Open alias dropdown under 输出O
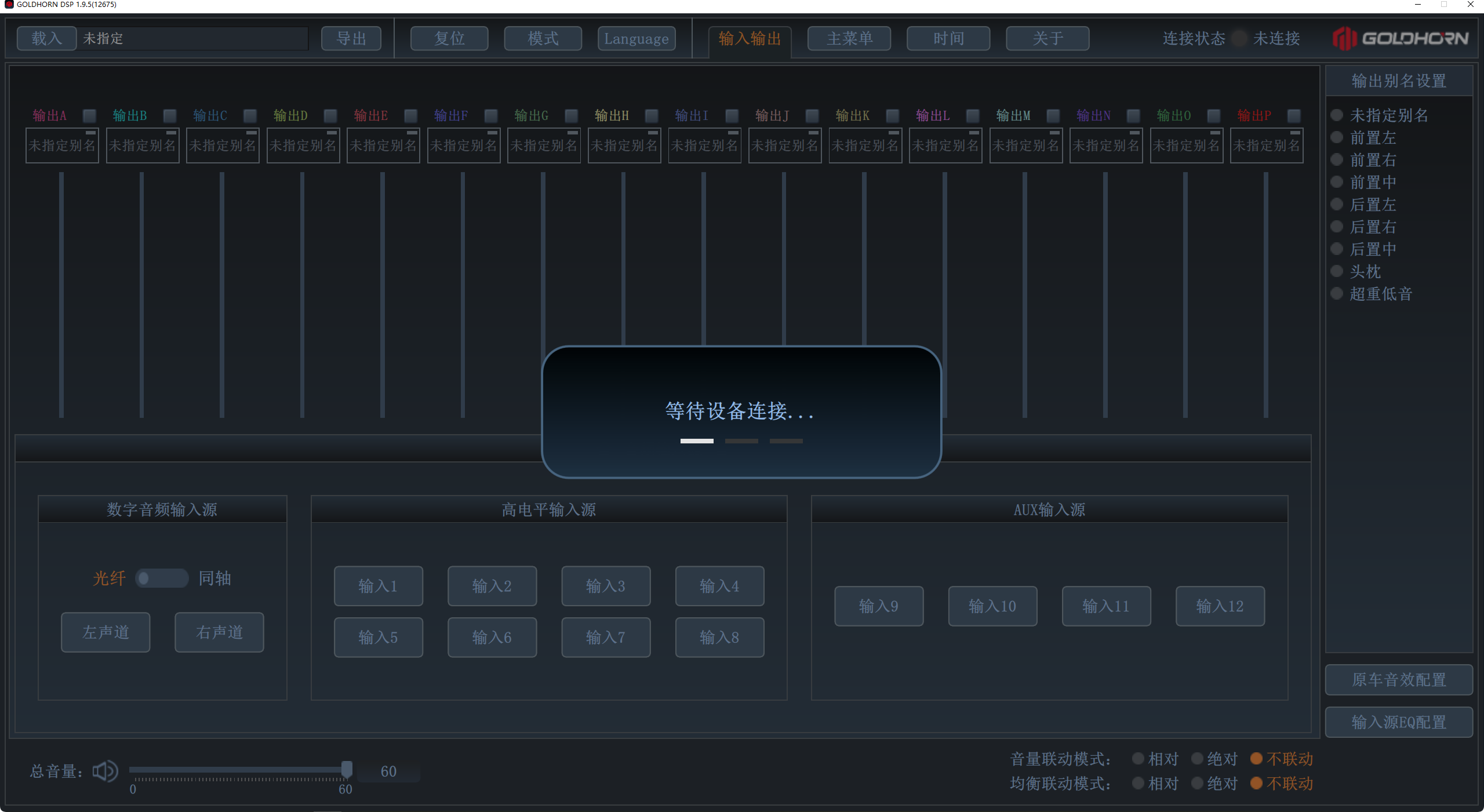The image size is (1484, 812). coord(1187,145)
